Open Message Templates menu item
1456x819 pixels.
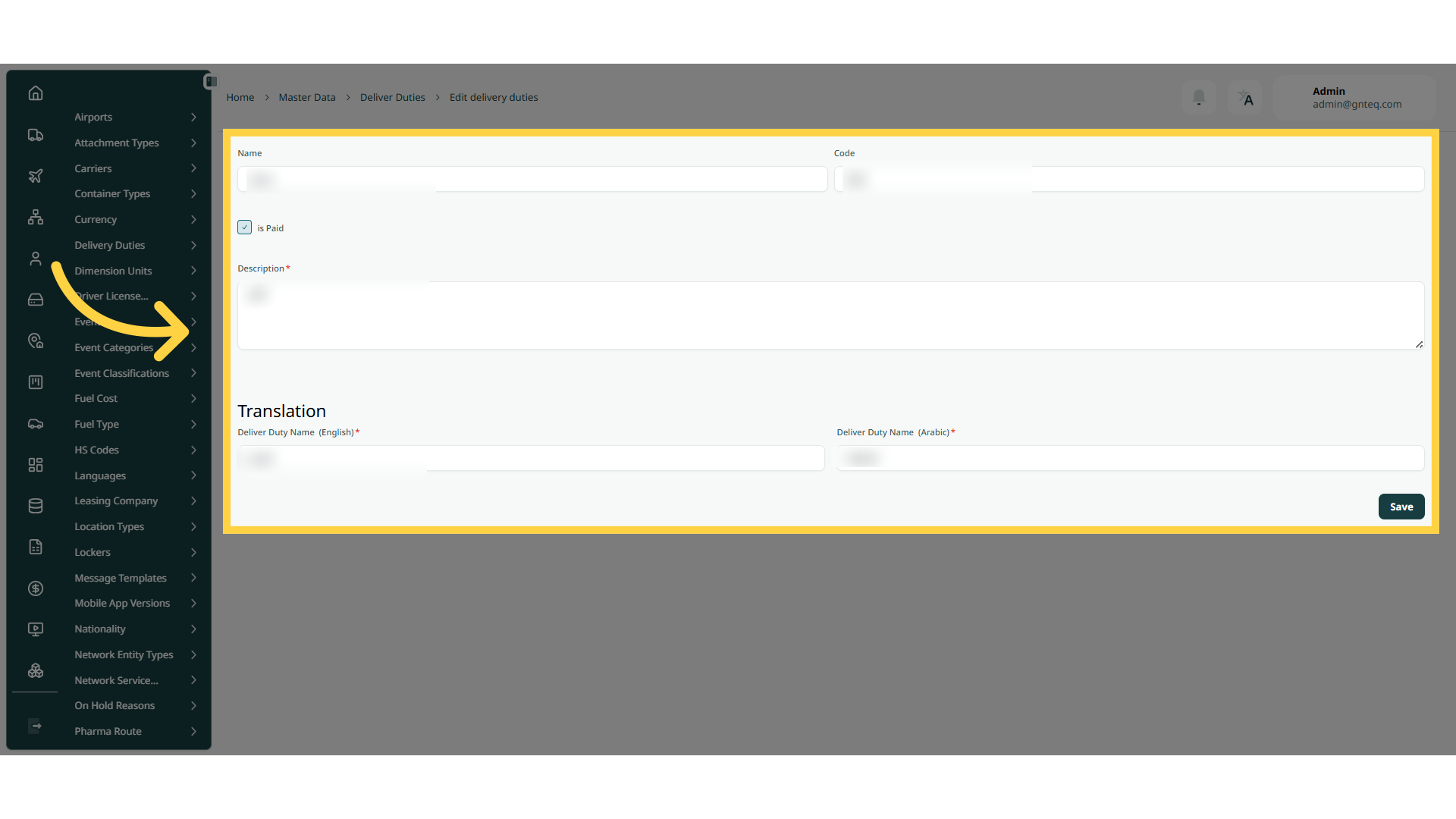pyautogui.click(x=135, y=578)
